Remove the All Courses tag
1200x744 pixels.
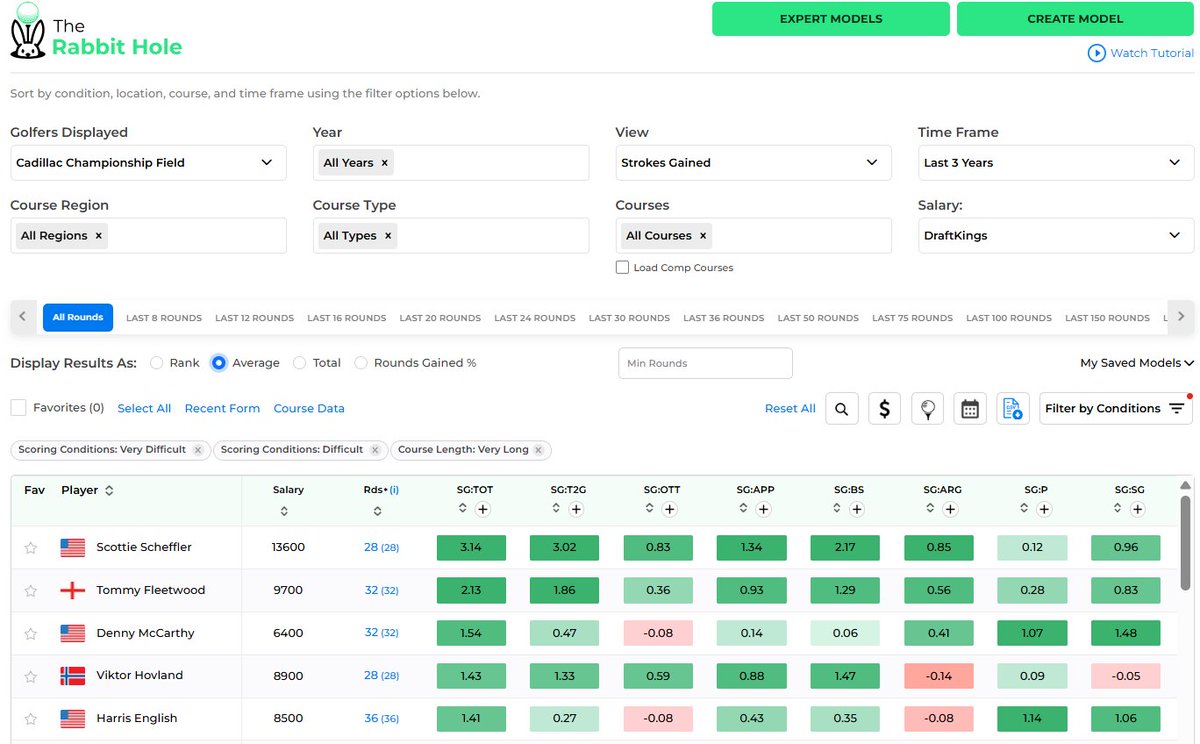703,236
